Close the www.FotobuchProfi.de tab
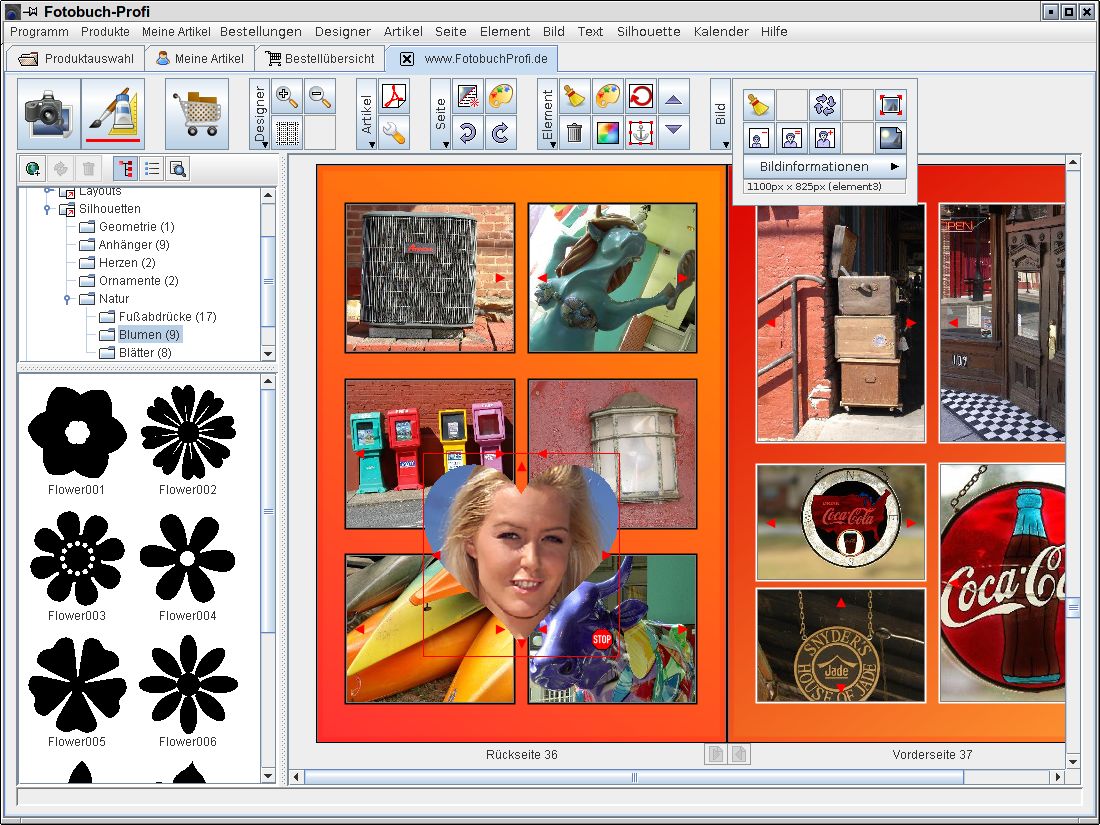 [x=407, y=59]
